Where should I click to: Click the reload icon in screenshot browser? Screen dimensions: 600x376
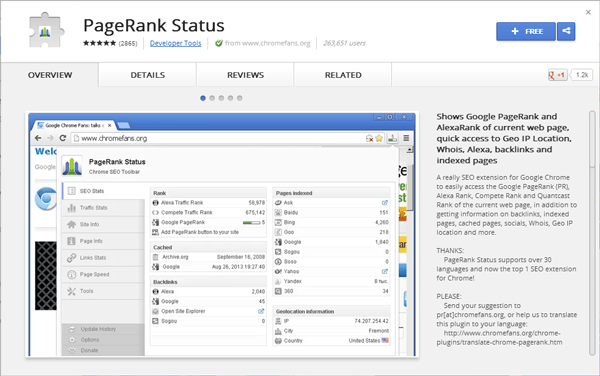[x=63, y=138]
